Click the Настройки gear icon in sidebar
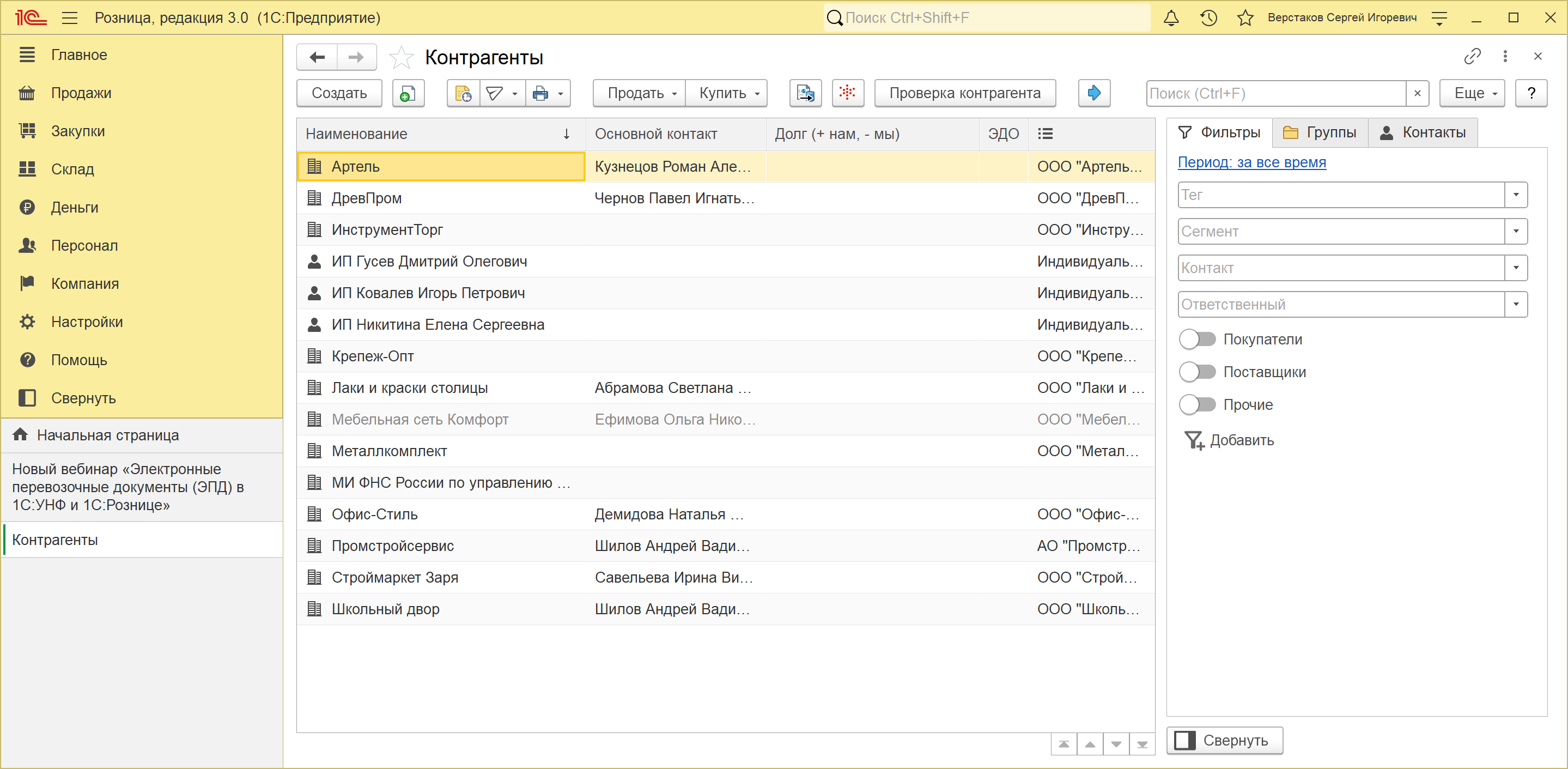The height and width of the screenshot is (769, 1568). coord(27,322)
